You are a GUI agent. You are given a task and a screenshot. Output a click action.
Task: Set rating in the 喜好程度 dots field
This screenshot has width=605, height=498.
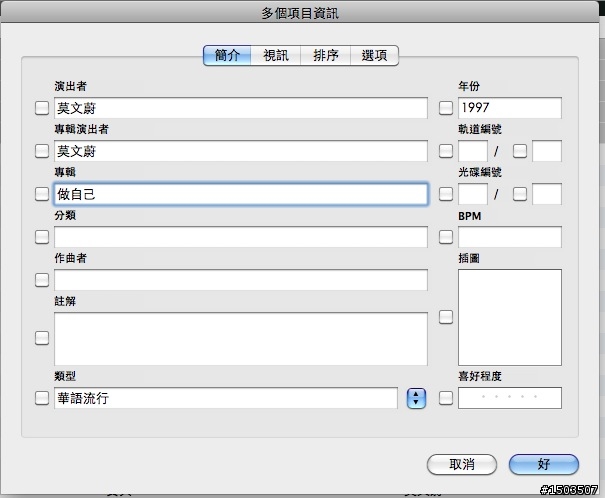(510, 398)
